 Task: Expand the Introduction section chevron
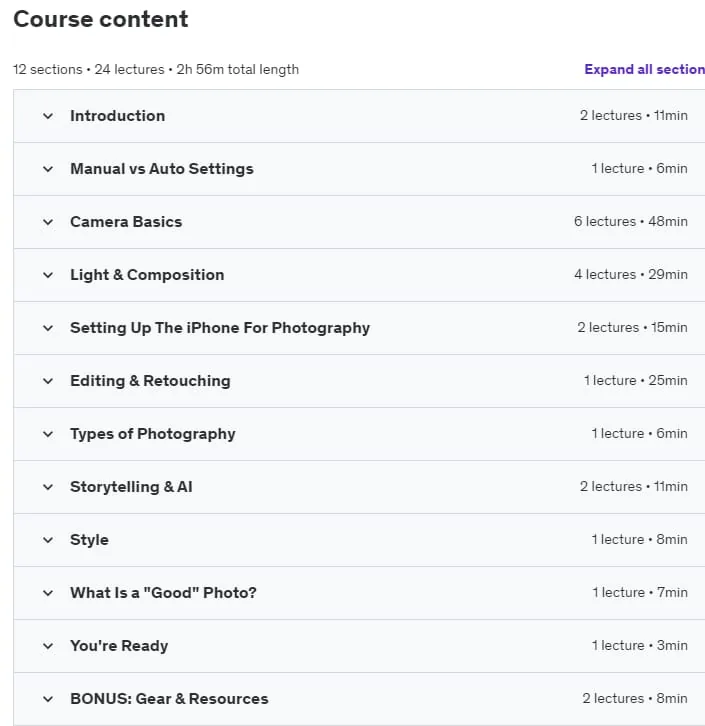[48, 116]
